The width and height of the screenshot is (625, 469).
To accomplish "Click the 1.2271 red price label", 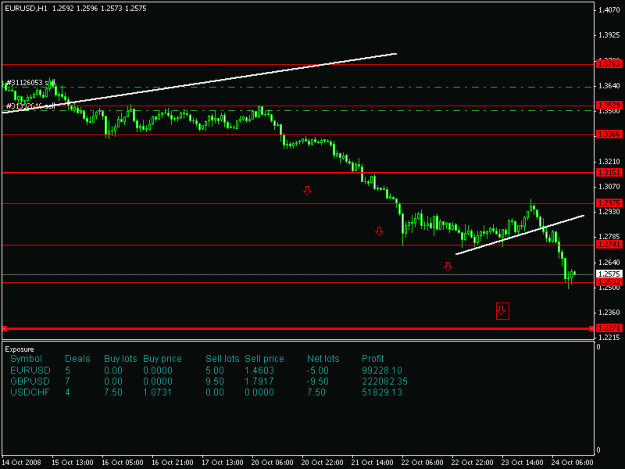I will coord(609,328).
